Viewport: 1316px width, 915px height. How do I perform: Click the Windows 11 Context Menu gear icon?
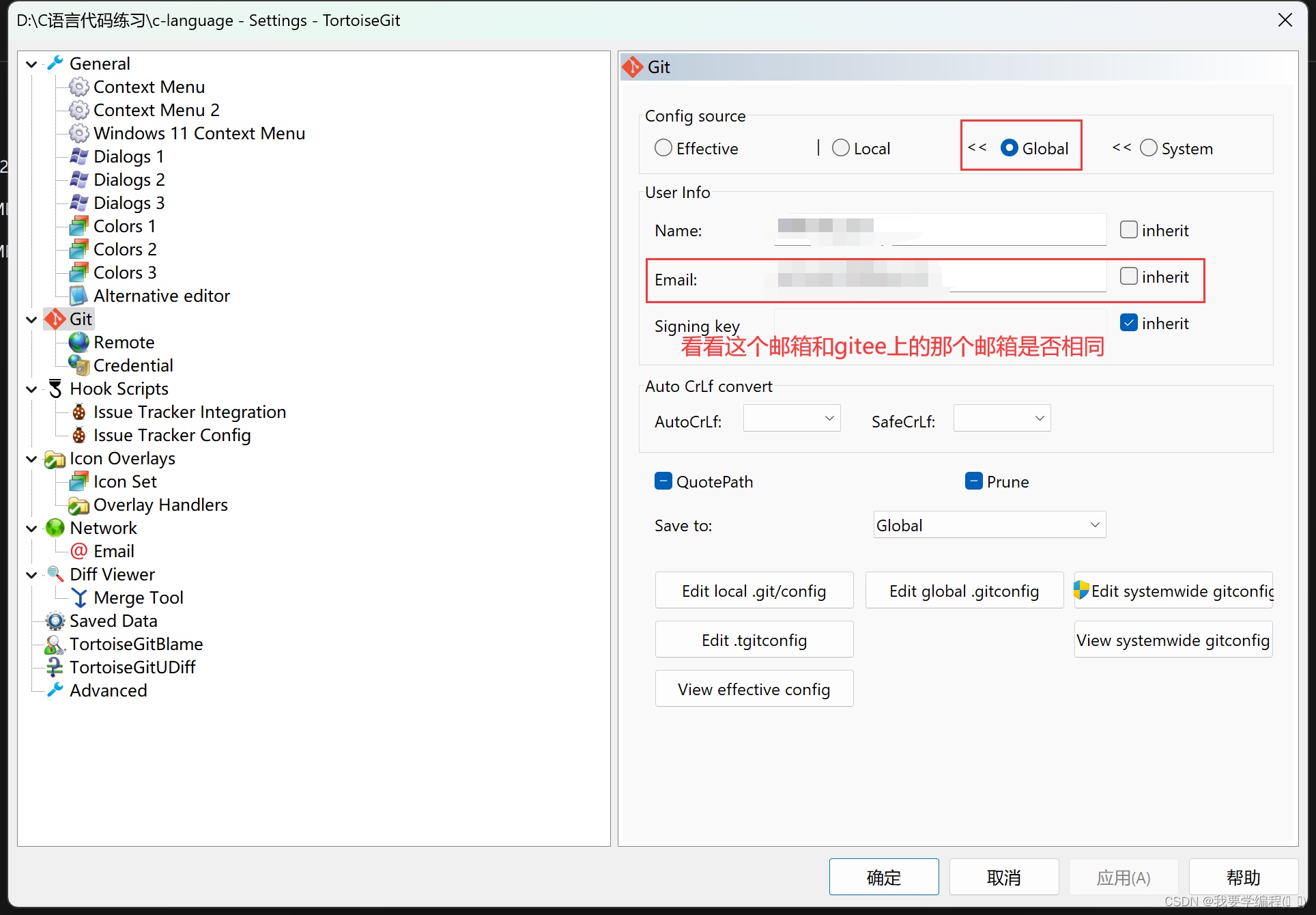(x=79, y=133)
